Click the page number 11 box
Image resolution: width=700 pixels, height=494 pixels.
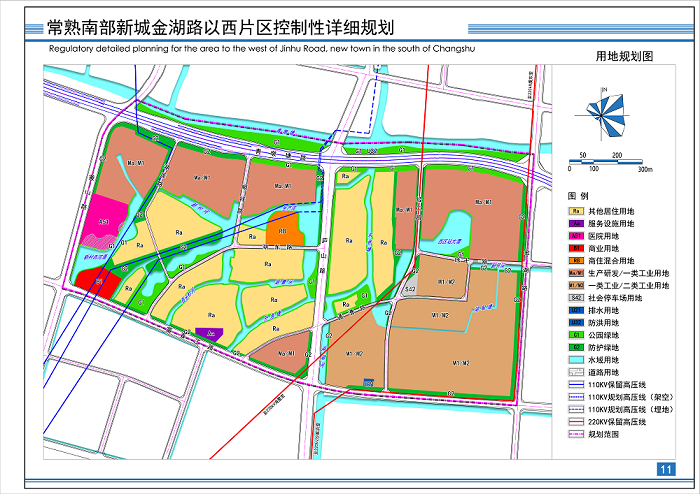pyautogui.click(x=666, y=469)
